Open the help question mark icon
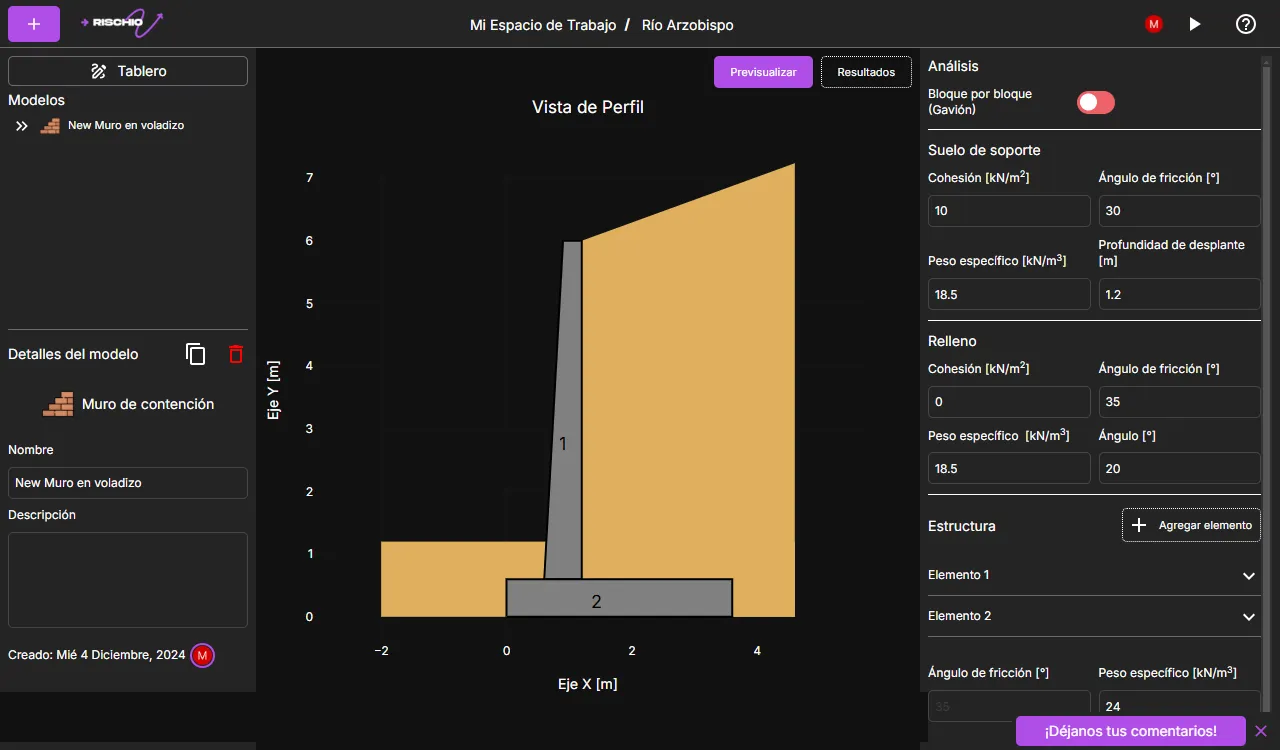Image resolution: width=1280 pixels, height=750 pixels. click(1245, 24)
